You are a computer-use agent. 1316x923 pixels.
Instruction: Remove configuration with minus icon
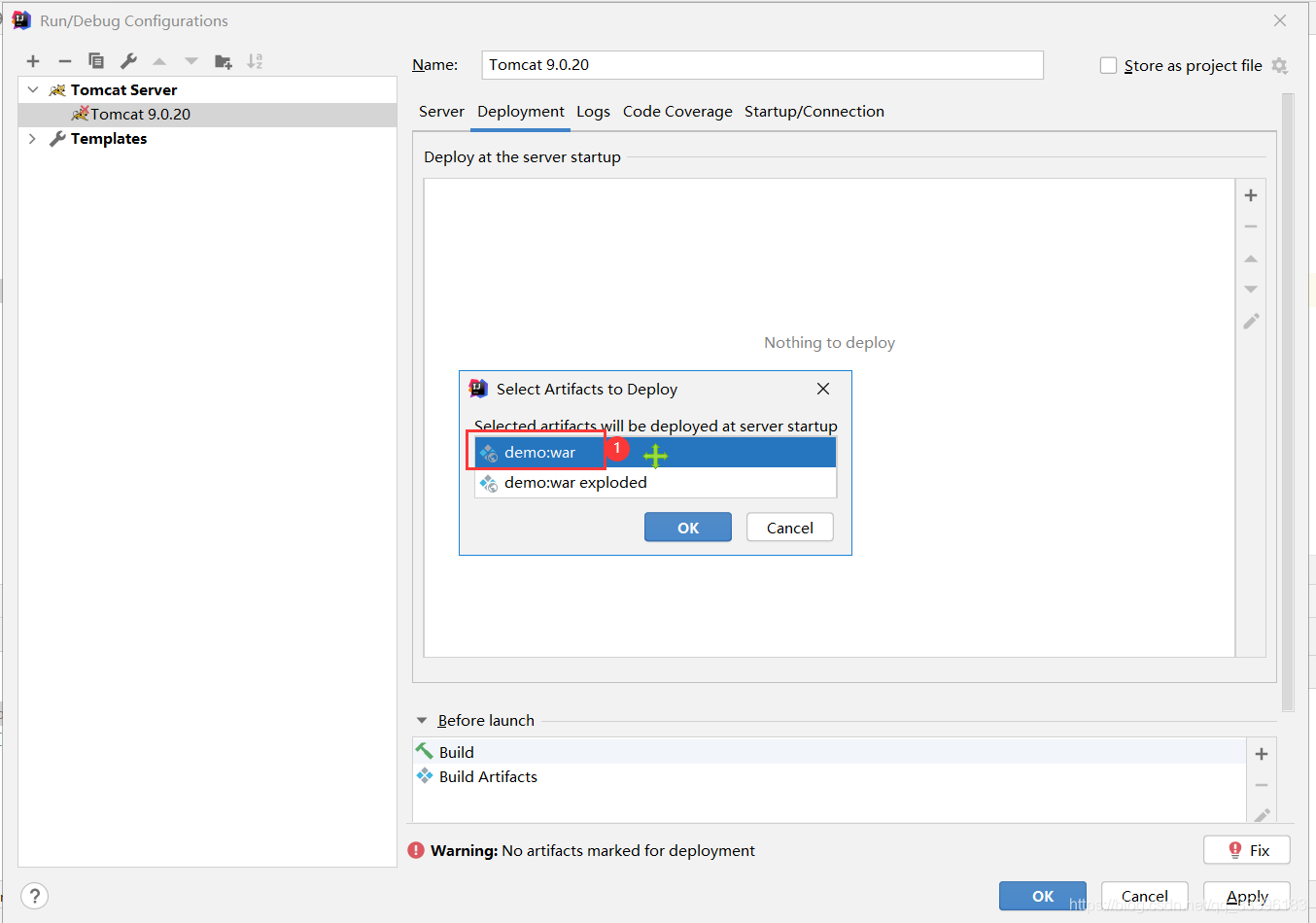pyautogui.click(x=65, y=61)
